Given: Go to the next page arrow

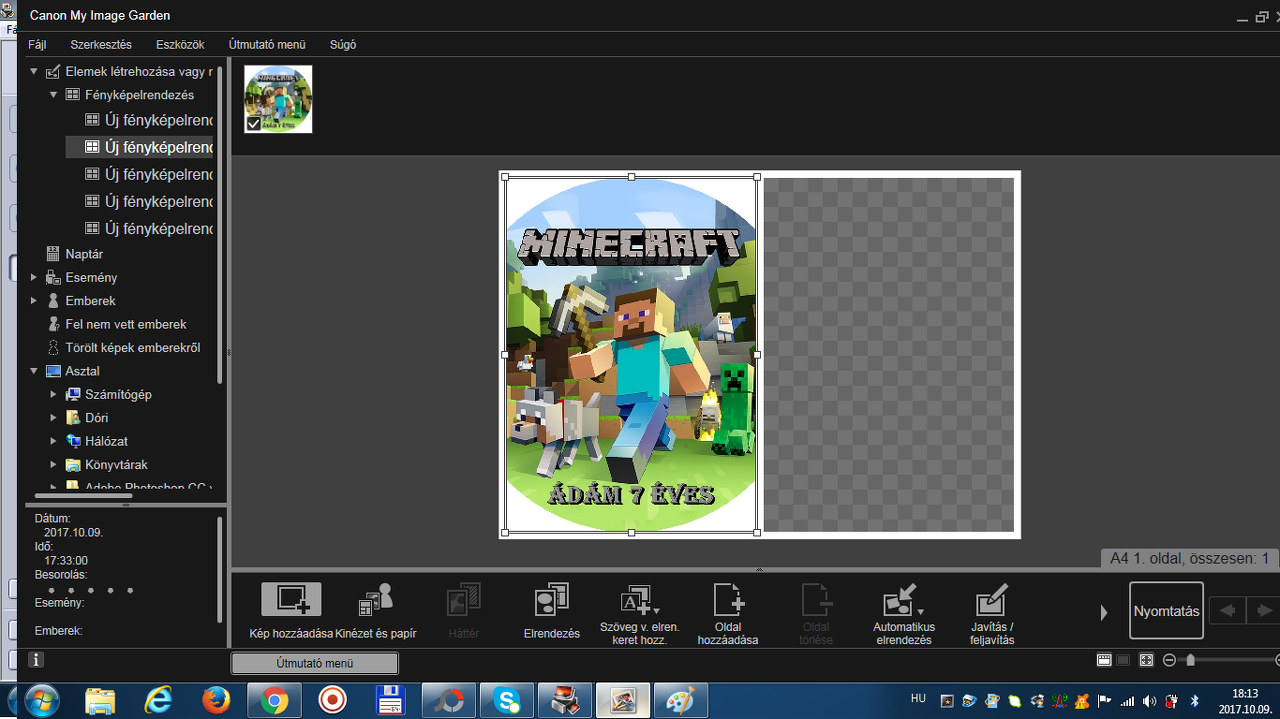Looking at the screenshot, I should (1263, 610).
